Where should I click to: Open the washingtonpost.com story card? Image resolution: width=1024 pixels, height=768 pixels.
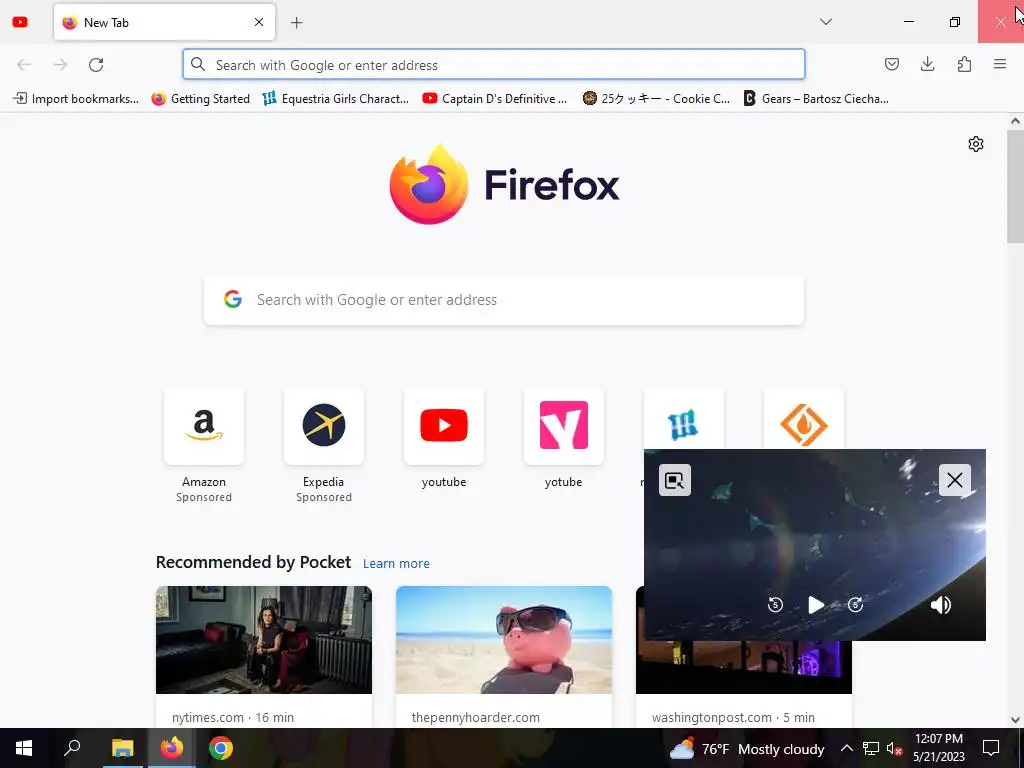(x=744, y=684)
